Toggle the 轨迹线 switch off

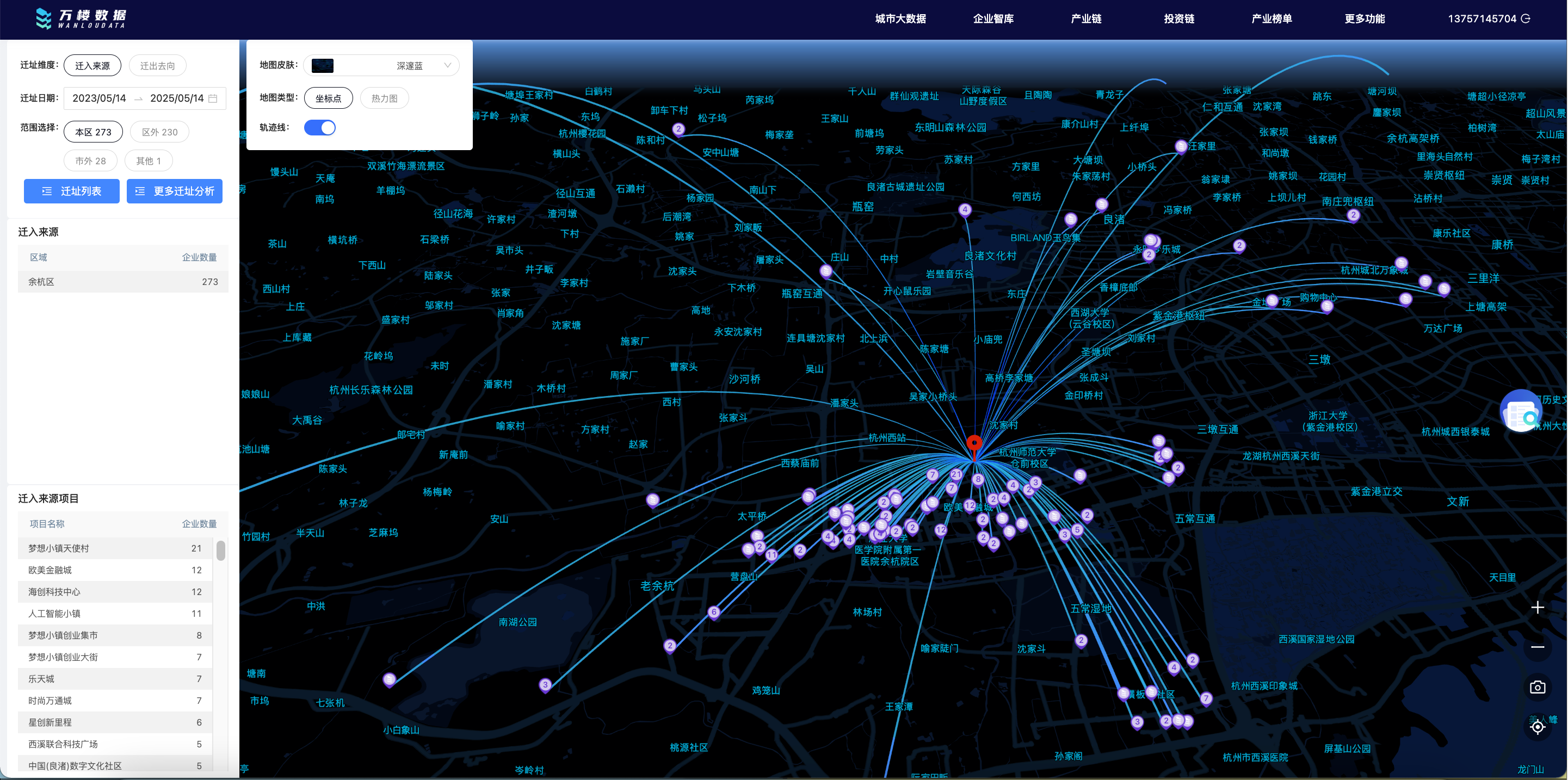pos(320,128)
